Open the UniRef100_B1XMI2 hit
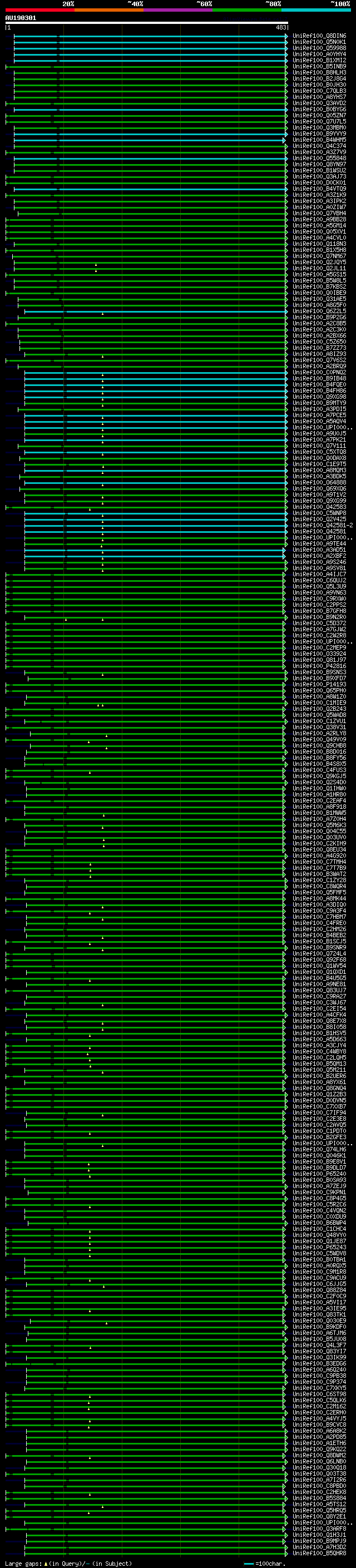This screenshot has width=356, height=1568. tap(319, 60)
